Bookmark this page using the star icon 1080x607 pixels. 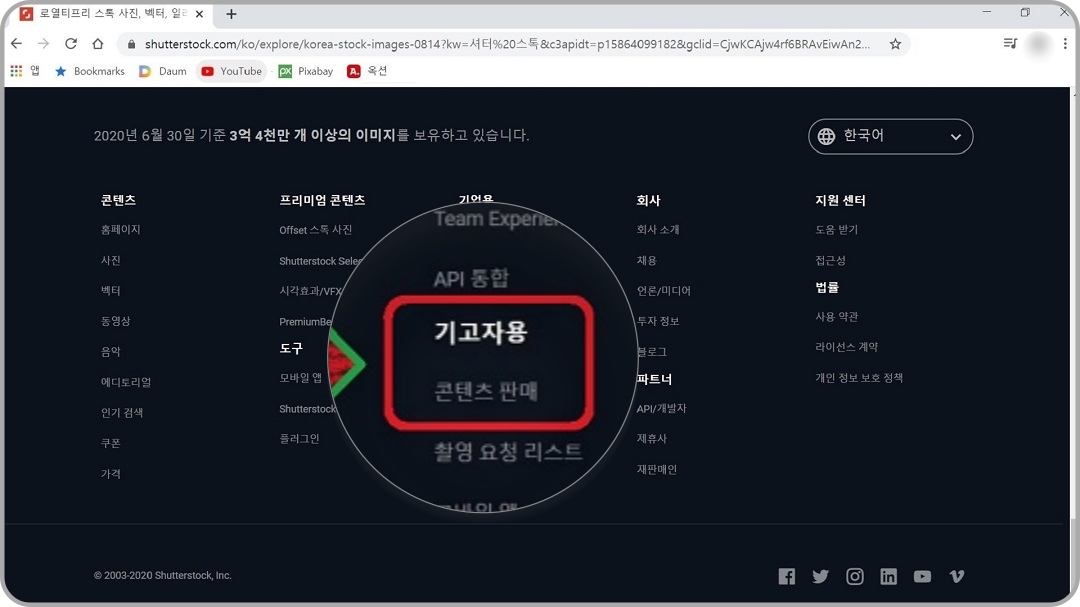click(x=895, y=44)
